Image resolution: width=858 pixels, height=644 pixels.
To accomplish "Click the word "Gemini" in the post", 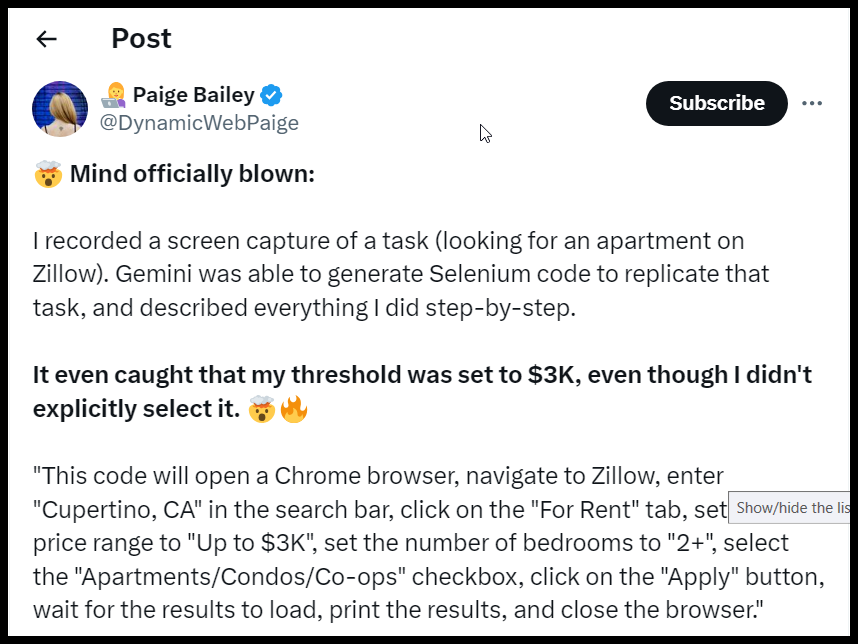I will (128, 275).
